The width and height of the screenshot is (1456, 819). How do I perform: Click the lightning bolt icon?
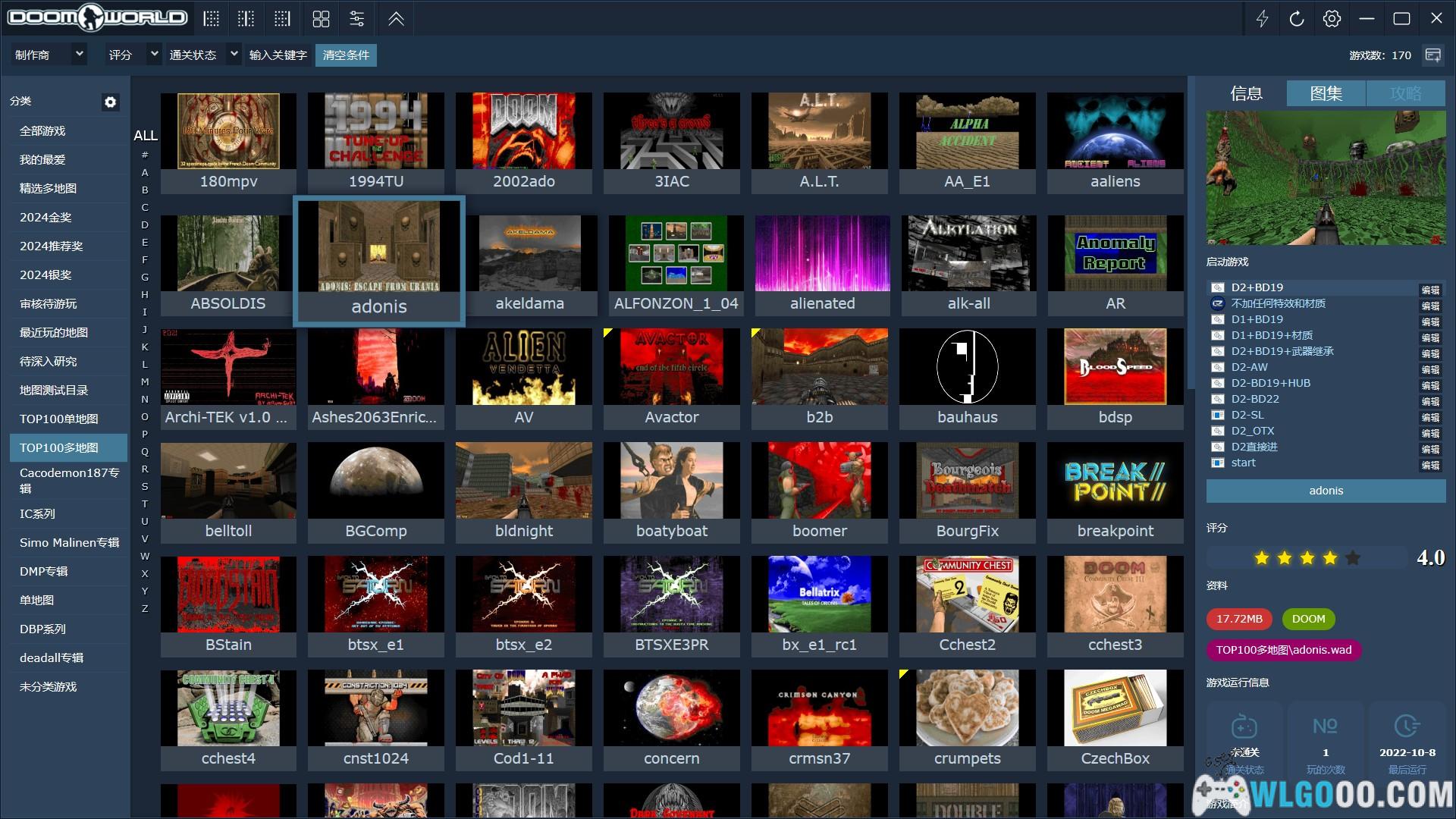point(1262,19)
